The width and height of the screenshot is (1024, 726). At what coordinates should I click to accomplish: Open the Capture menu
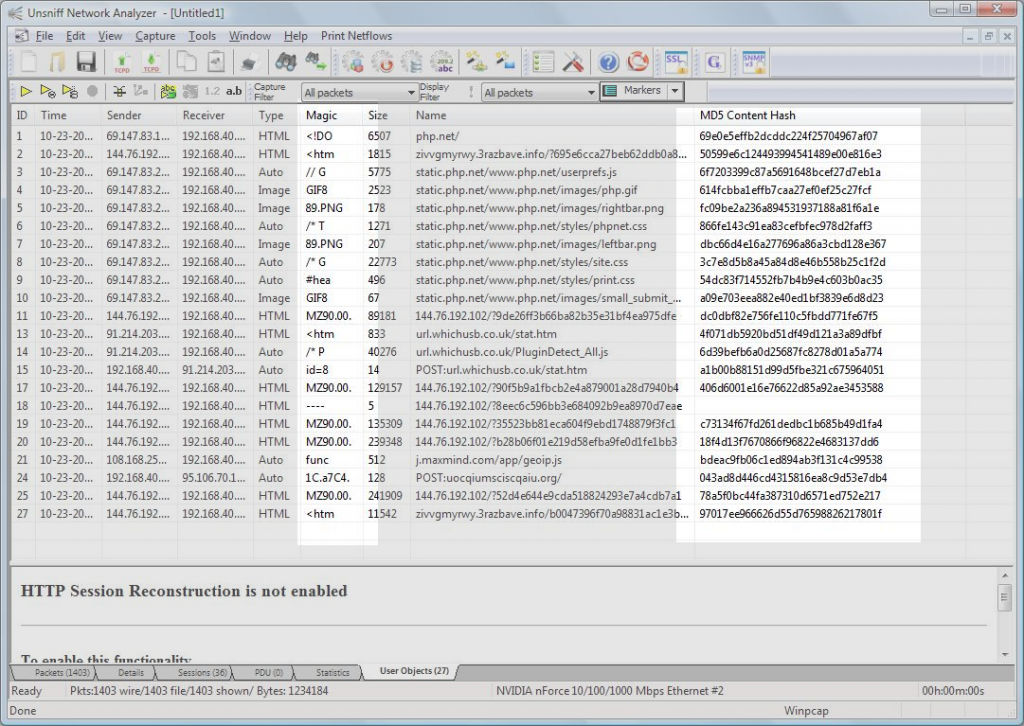(155, 36)
